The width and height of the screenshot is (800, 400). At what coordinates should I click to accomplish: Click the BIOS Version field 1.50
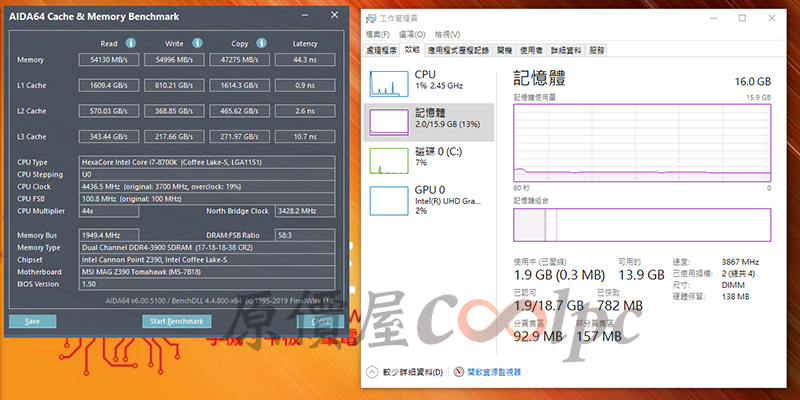click(x=207, y=284)
